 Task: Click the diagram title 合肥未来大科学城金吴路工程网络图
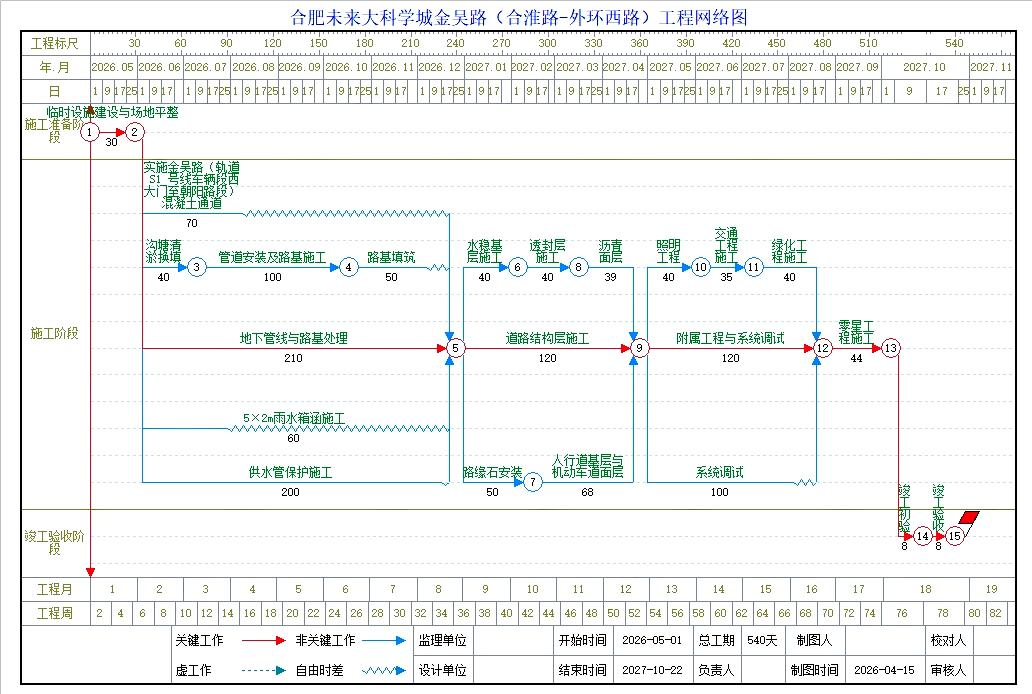pyautogui.click(x=519, y=17)
